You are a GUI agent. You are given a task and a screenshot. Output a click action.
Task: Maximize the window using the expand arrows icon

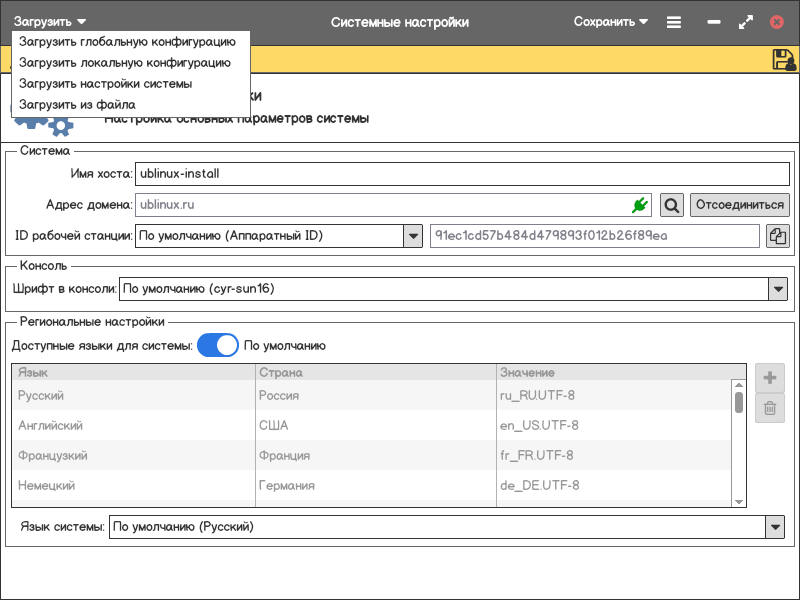(x=745, y=22)
